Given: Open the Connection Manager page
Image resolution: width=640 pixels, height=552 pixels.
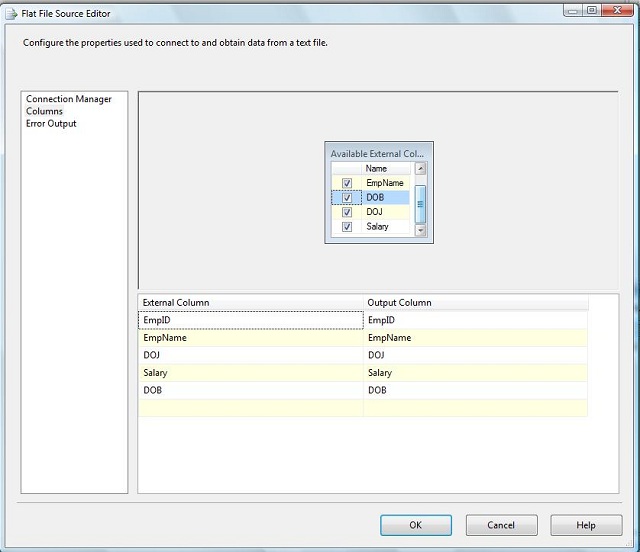Looking at the screenshot, I should (x=69, y=99).
